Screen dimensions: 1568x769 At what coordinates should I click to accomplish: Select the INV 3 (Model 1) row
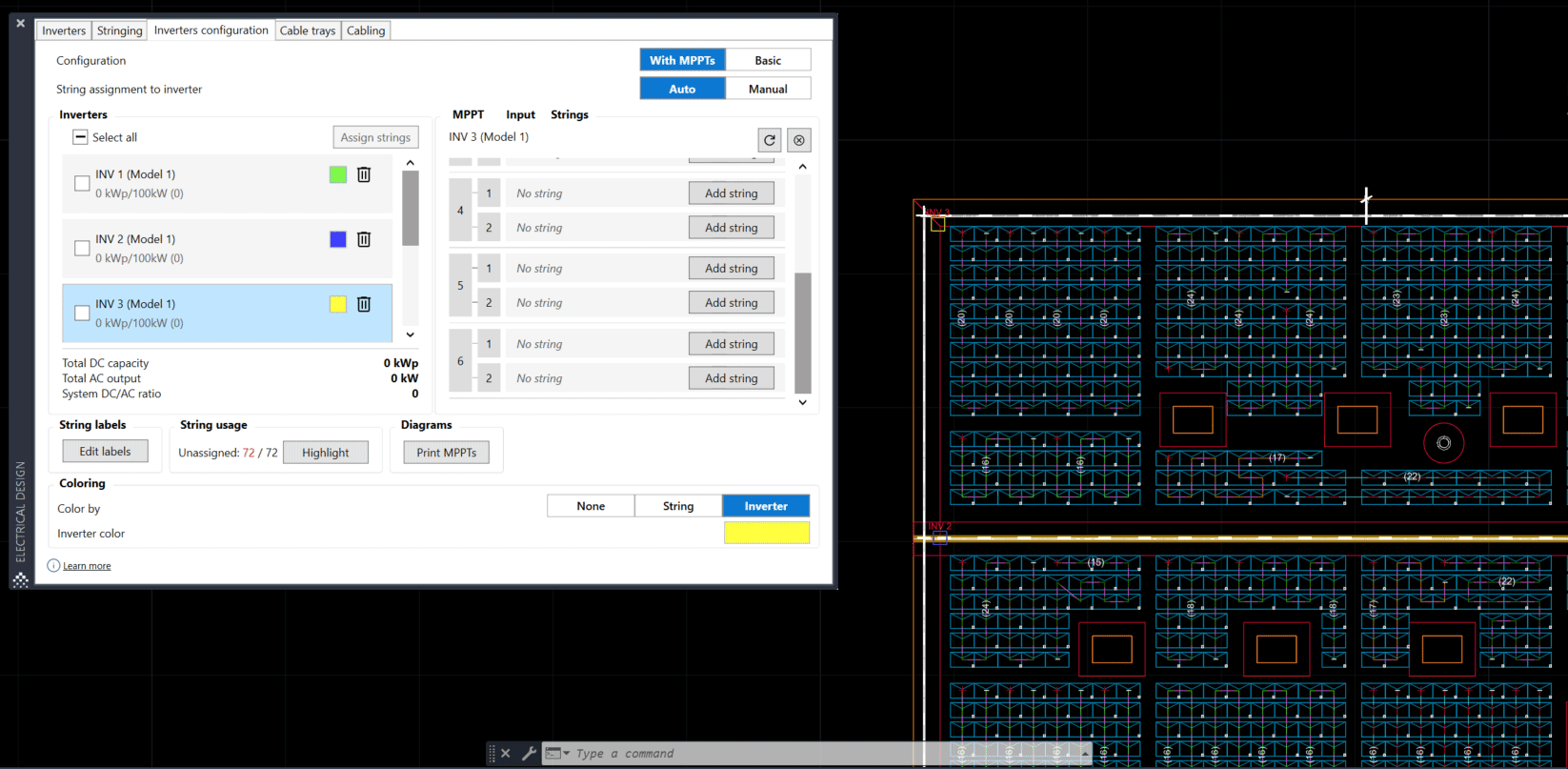[x=227, y=313]
